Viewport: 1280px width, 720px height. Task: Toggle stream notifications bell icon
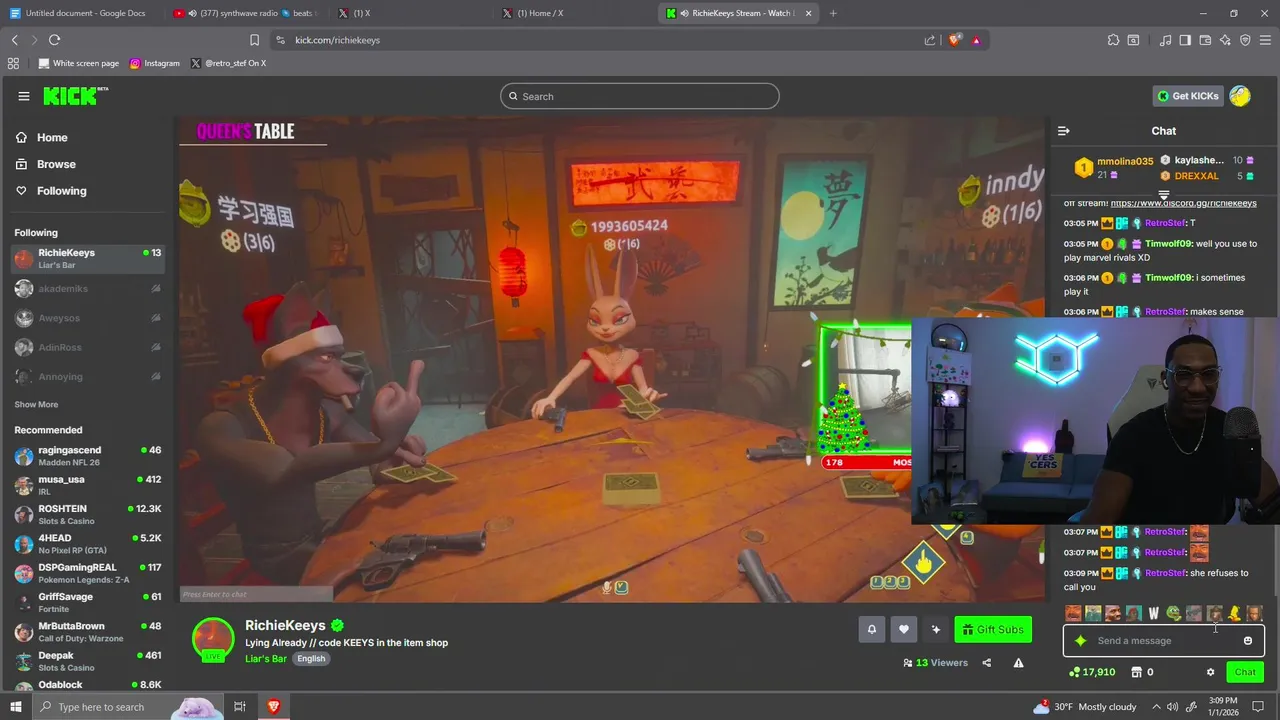pyautogui.click(x=871, y=629)
